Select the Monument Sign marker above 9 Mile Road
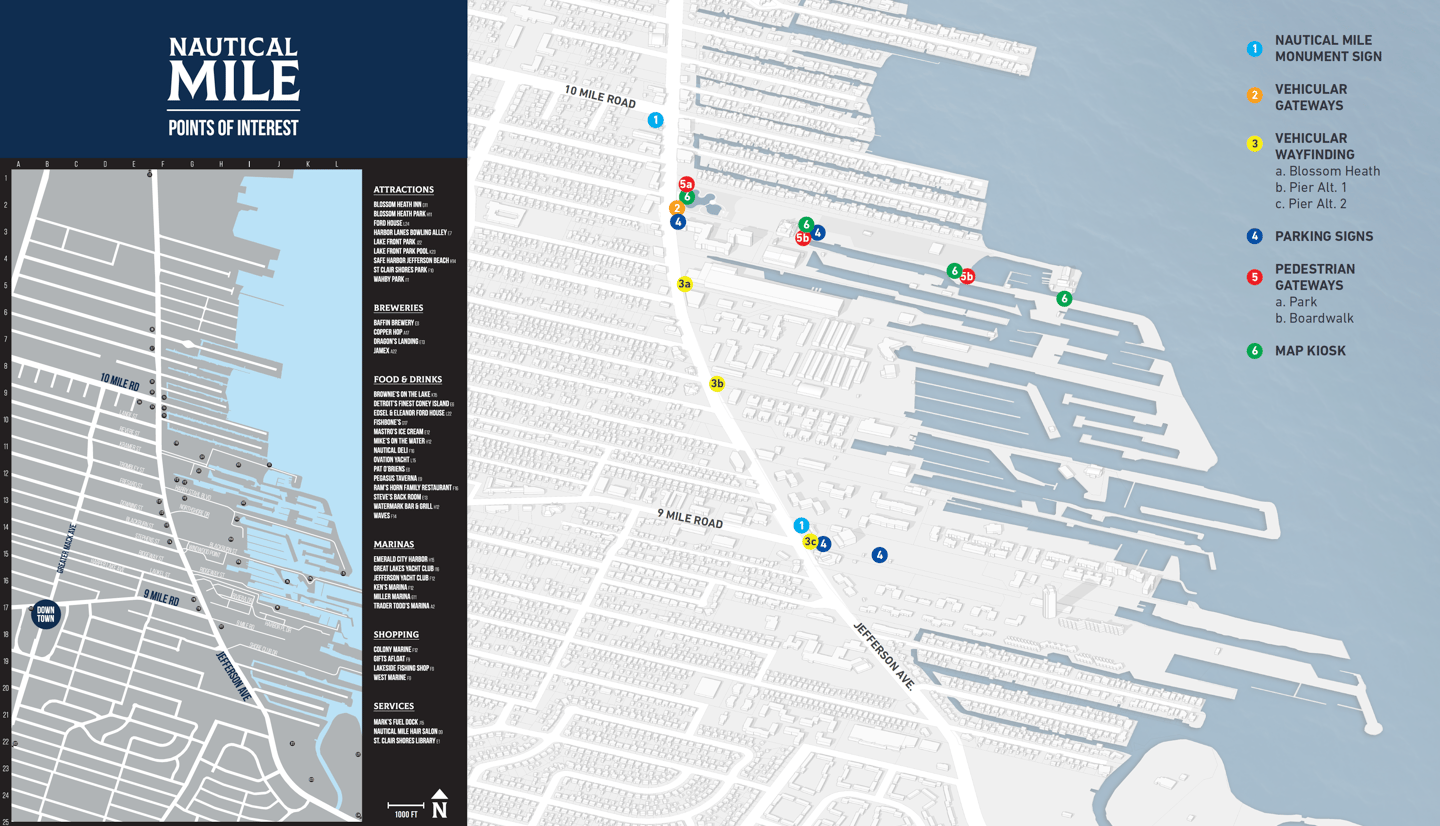Viewport: 1440px width, 826px height. 802,523
